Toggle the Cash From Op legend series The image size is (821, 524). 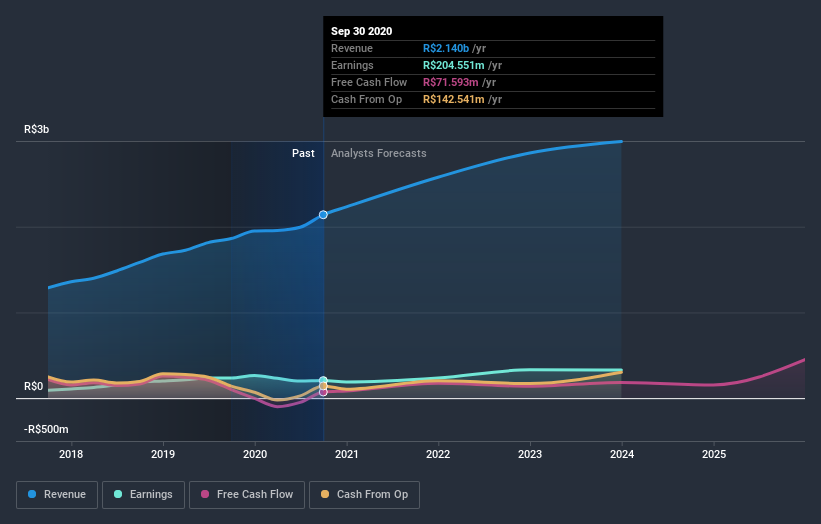click(364, 495)
